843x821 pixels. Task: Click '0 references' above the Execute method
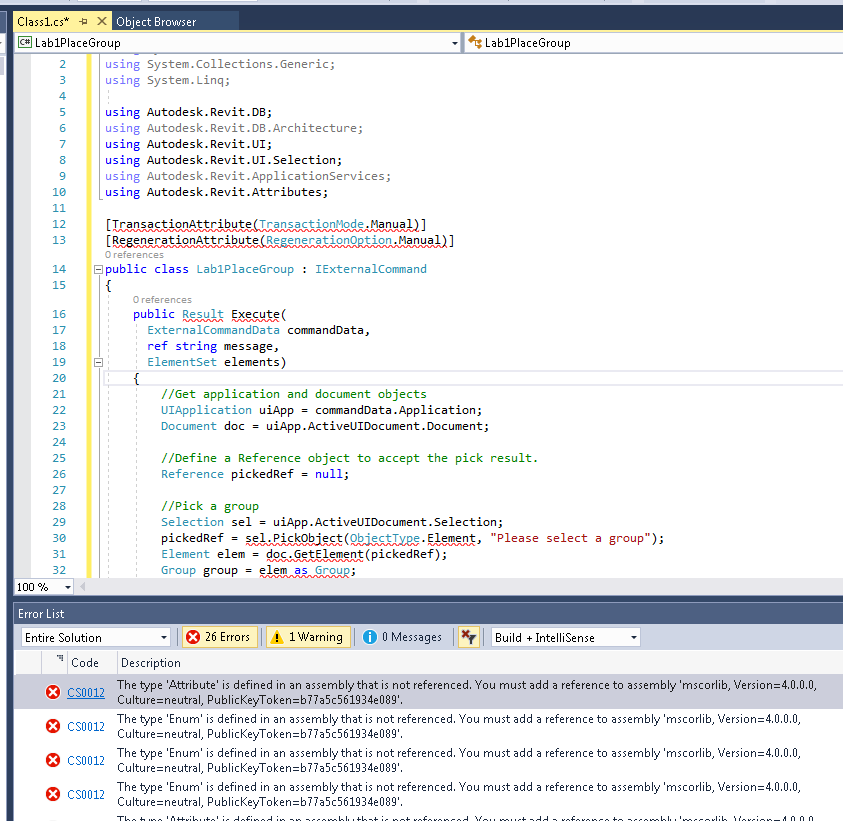point(162,299)
